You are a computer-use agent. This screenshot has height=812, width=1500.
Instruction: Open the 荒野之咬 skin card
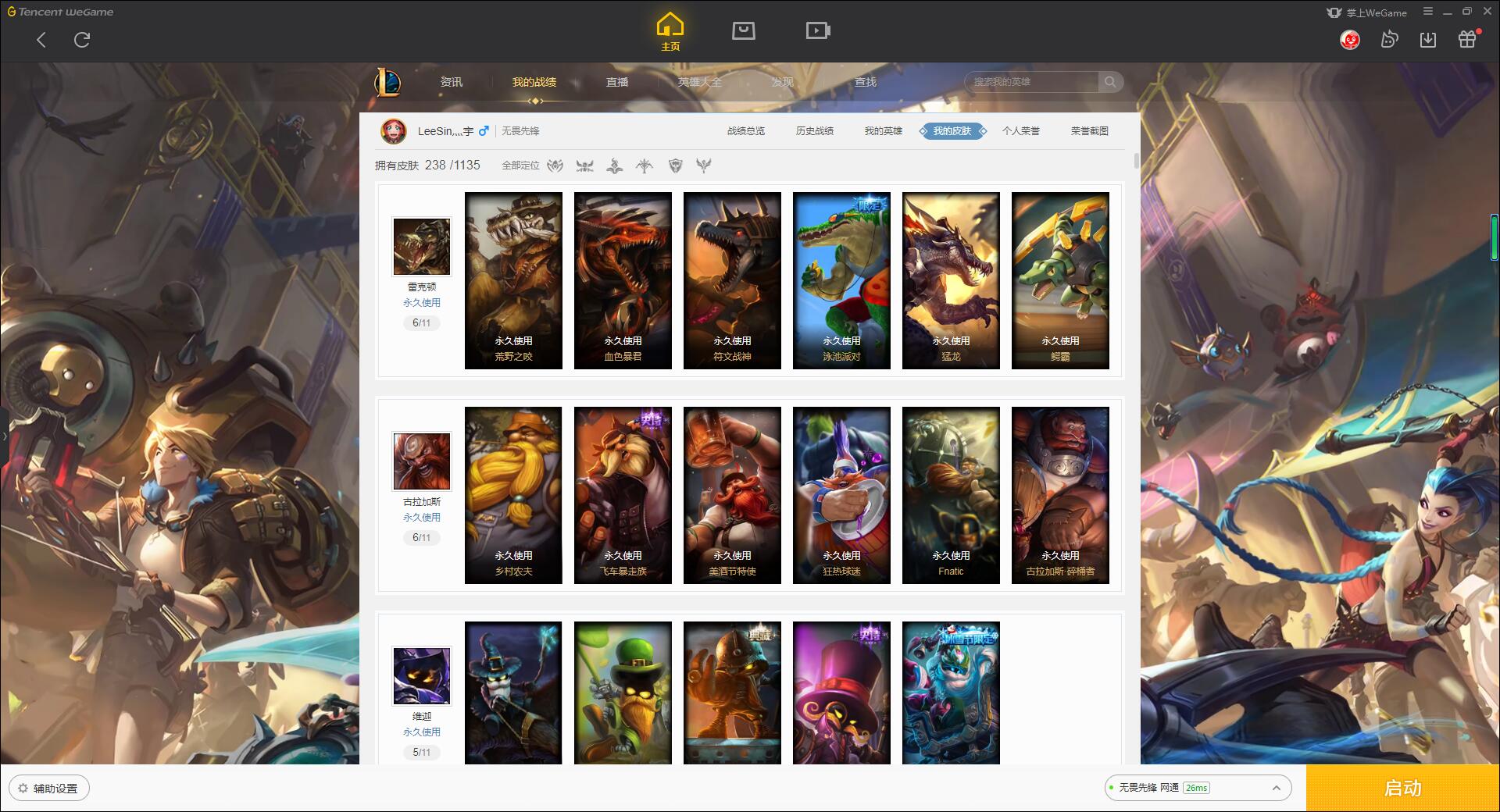(513, 280)
